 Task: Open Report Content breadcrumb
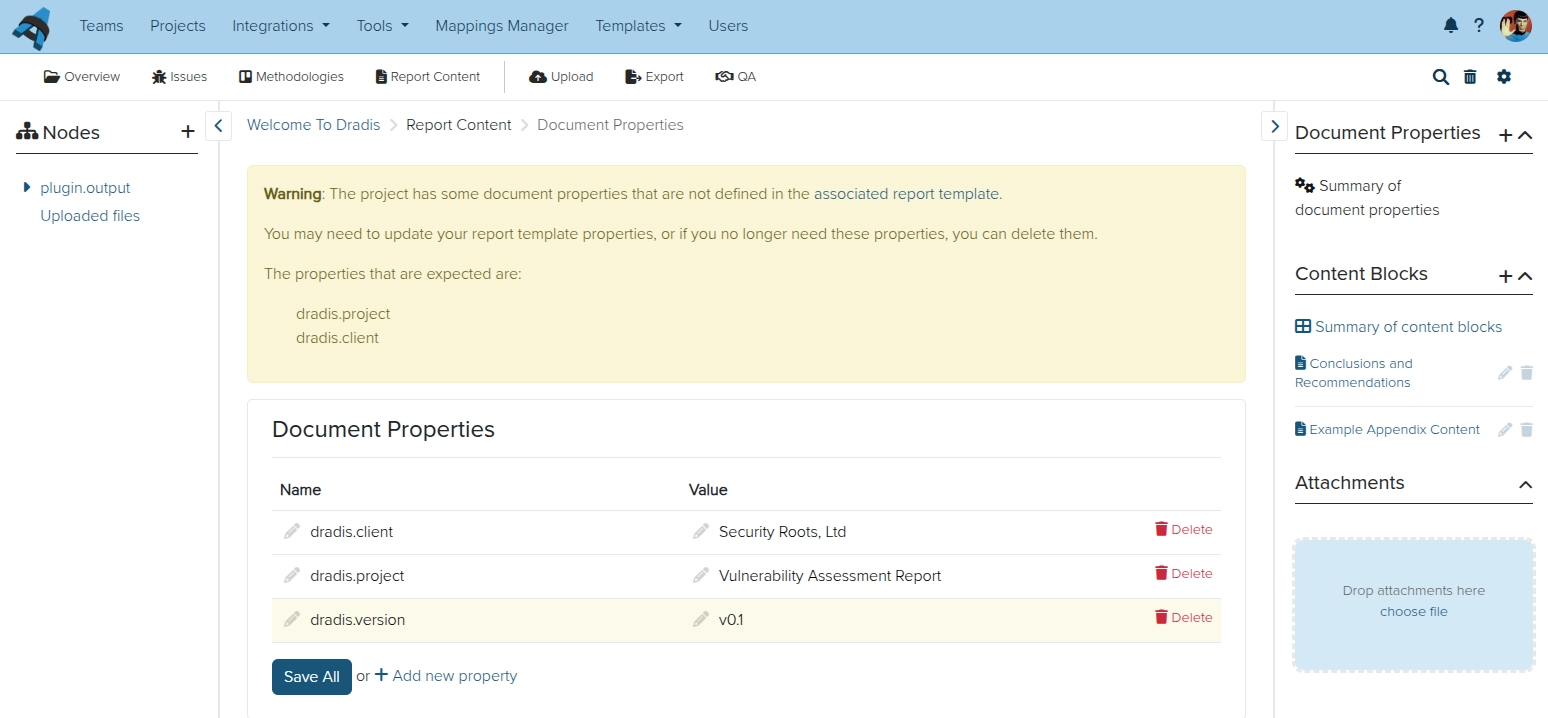tap(459, 125)
